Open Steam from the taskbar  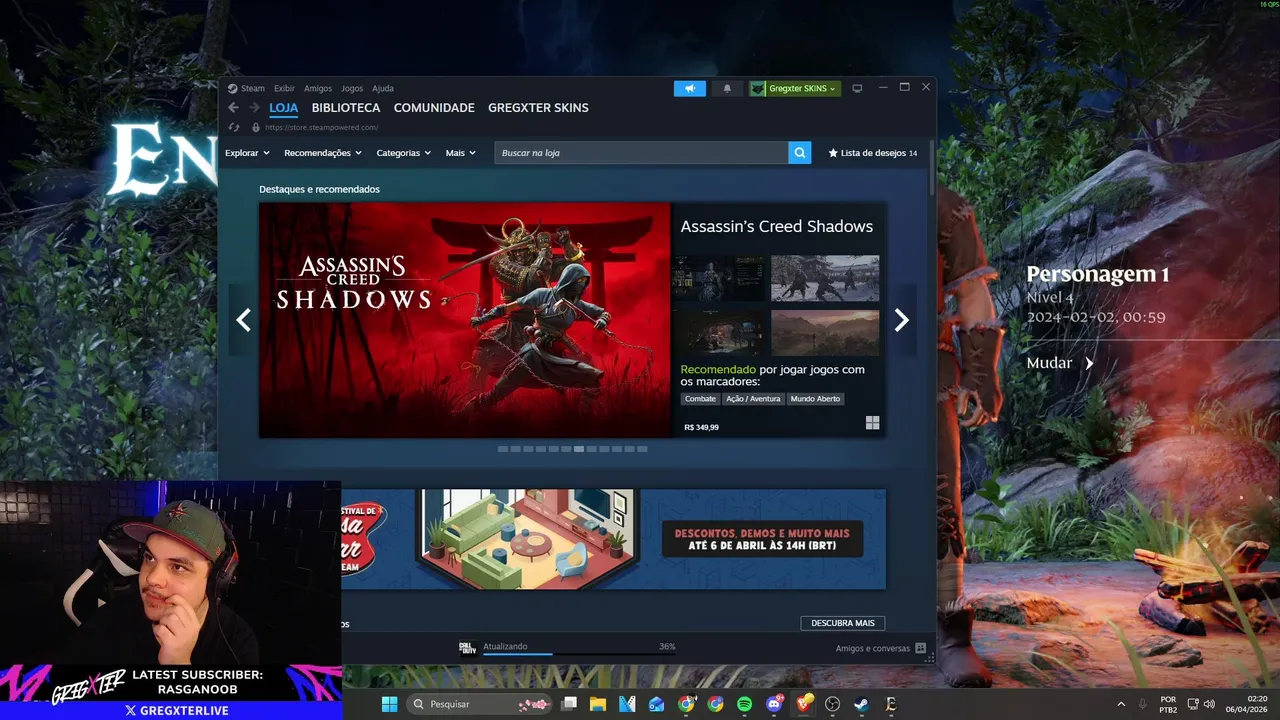[x=861, y=704]
